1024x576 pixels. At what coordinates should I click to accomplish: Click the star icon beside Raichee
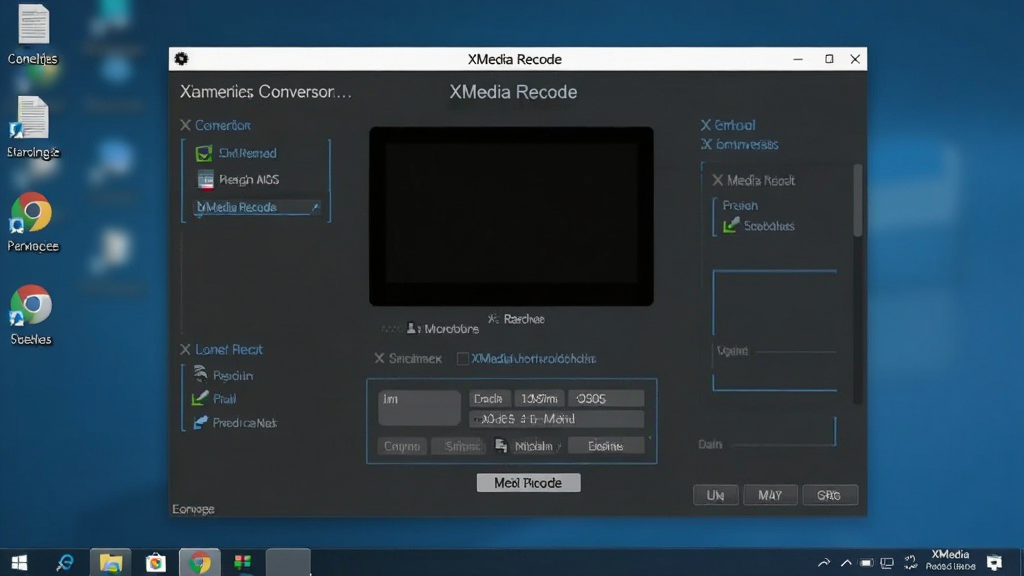493,319
